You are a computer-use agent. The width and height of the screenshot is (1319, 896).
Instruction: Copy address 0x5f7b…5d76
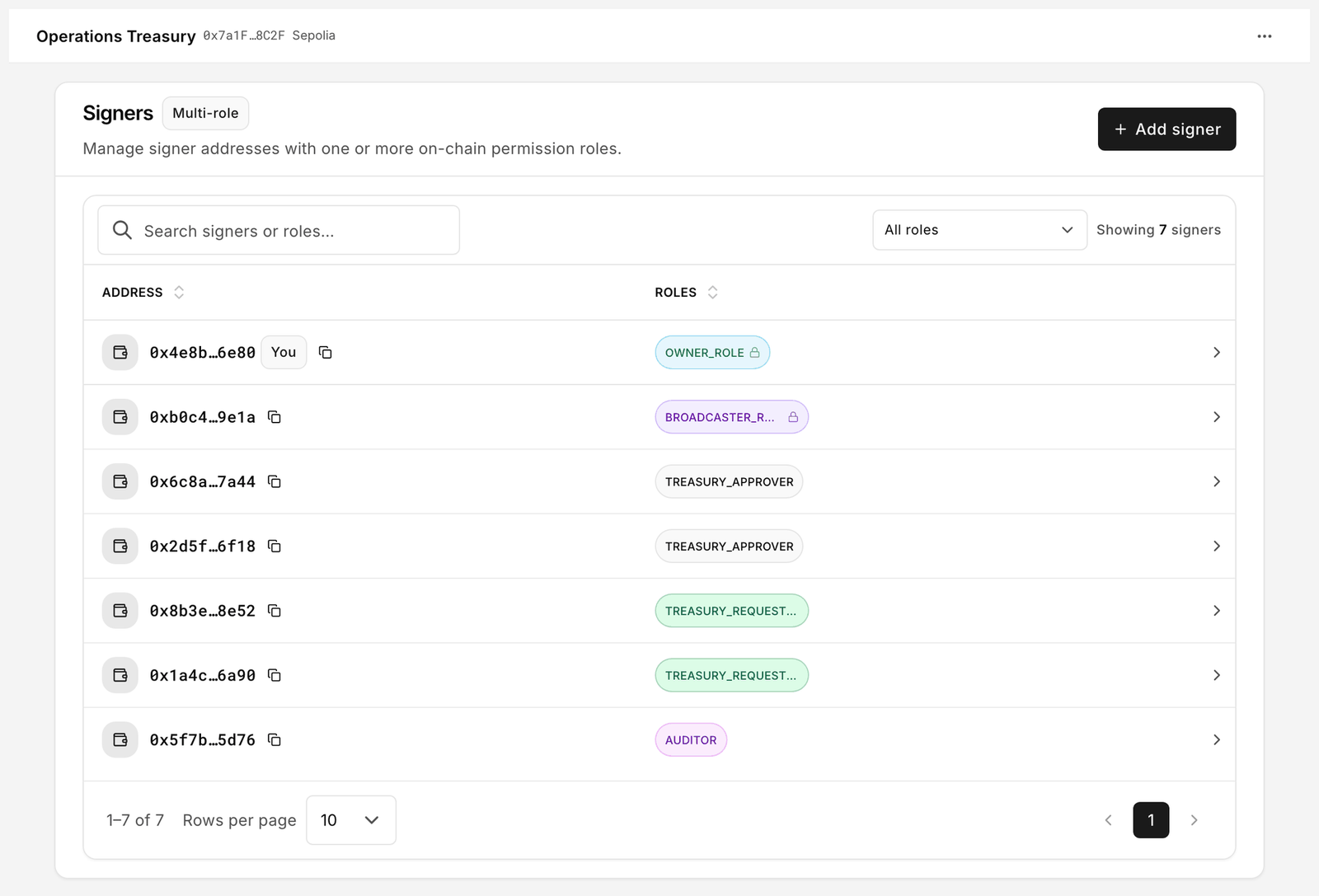click(x=275, y=740)
